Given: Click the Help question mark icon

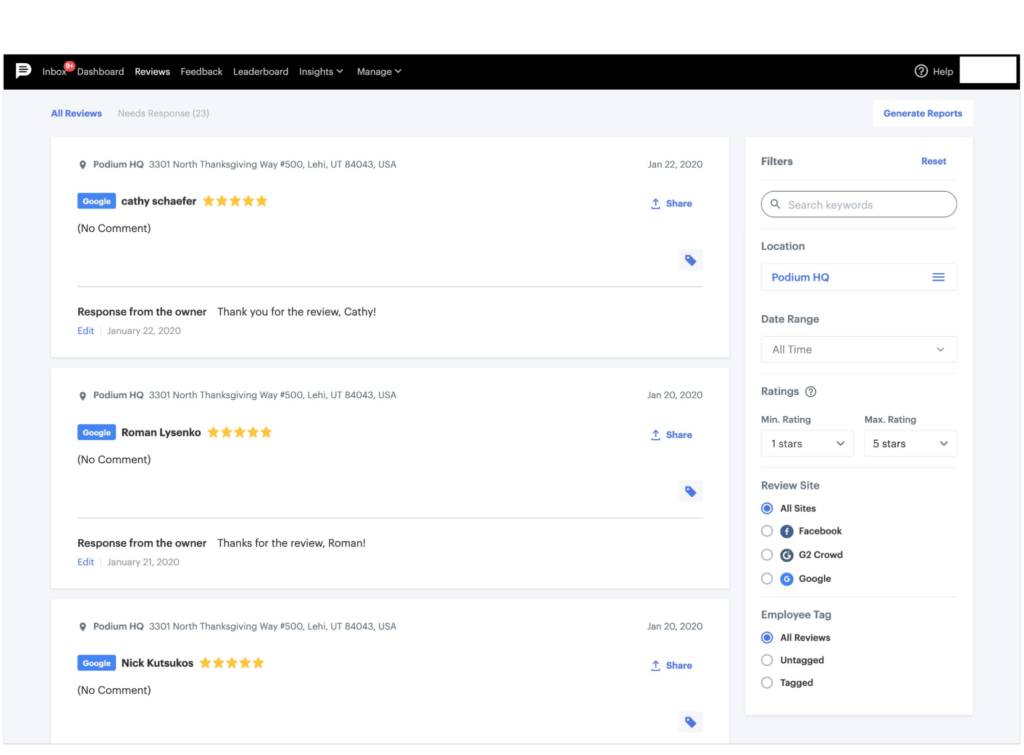Looking at the screenshot, I should point(921,71).
